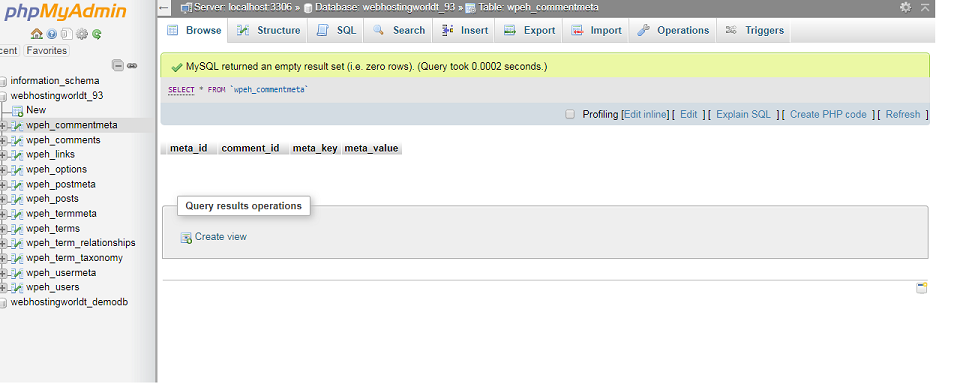Open phpMyAdmin documentation help icon
The image size is (963, 384).
pyautogui.click(x=52, y=34)
